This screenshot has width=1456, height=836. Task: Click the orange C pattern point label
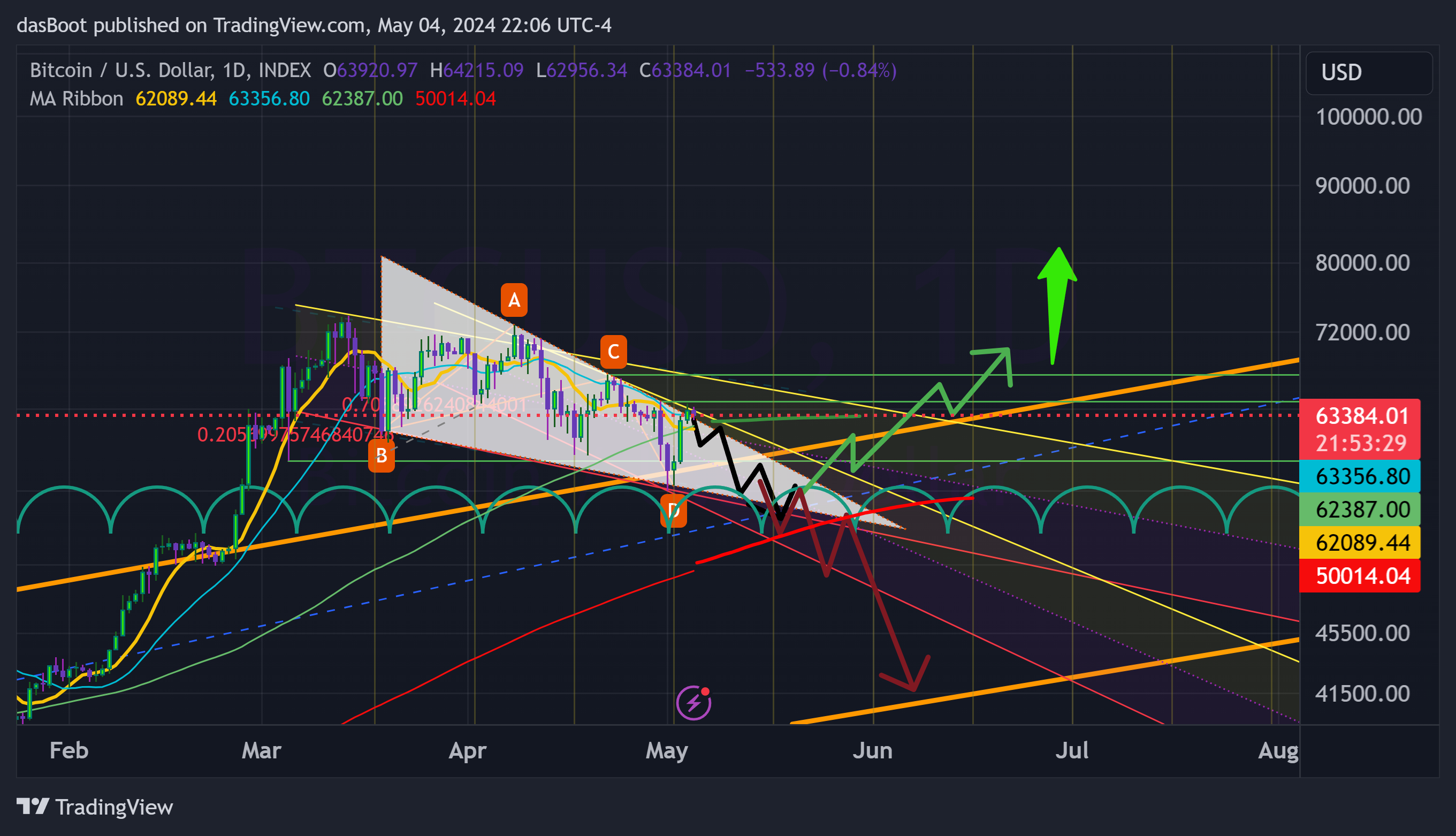click(614, 352)
